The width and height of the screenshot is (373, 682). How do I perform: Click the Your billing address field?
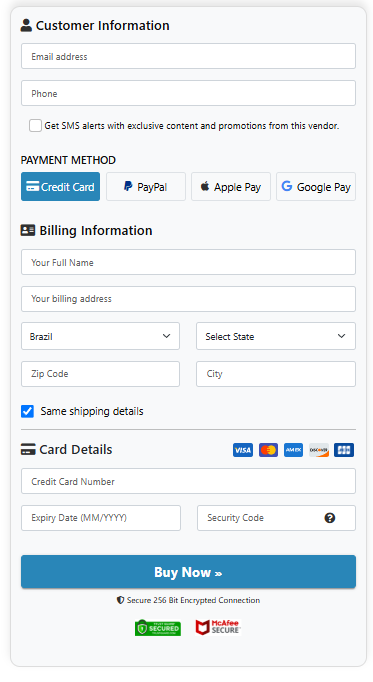pyautogui.click(x=188, y=299)
